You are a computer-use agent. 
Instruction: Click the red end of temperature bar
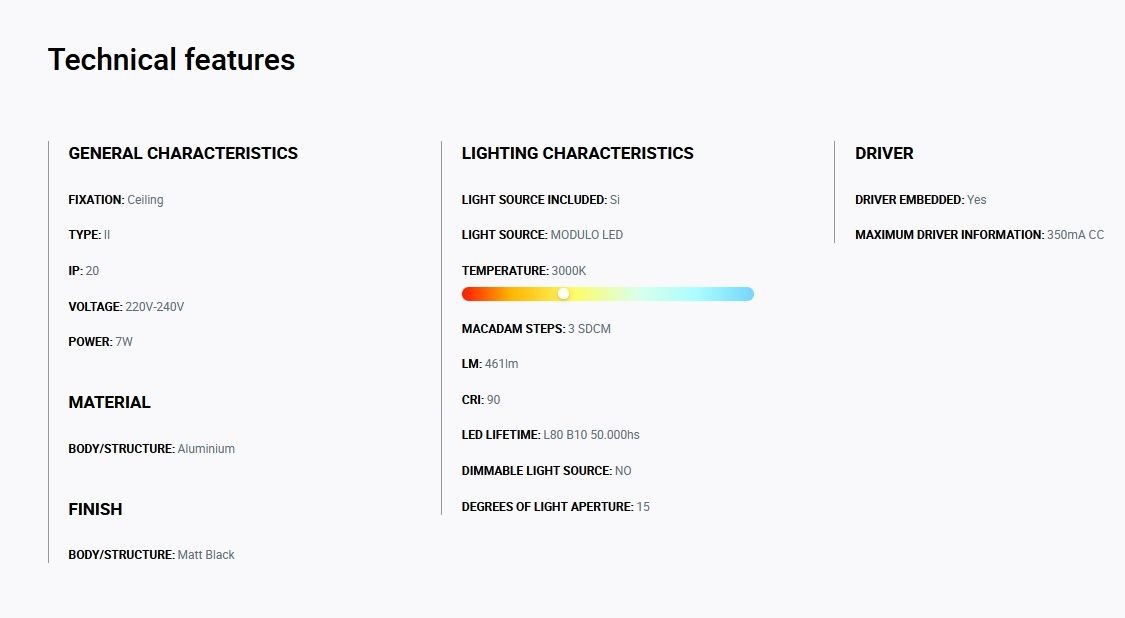pos(470,294)
